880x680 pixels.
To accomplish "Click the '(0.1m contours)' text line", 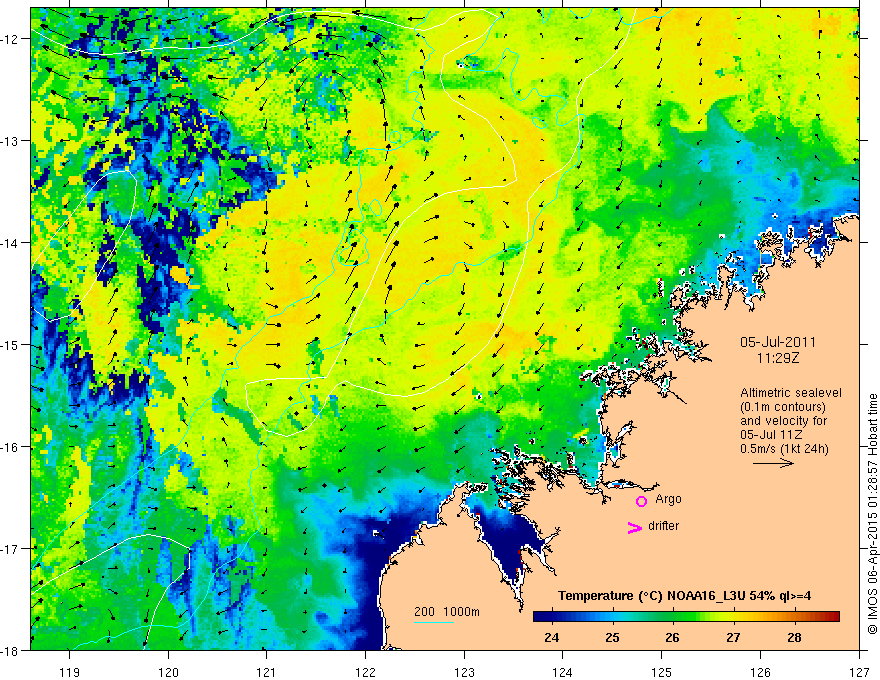I will (783, 407).
